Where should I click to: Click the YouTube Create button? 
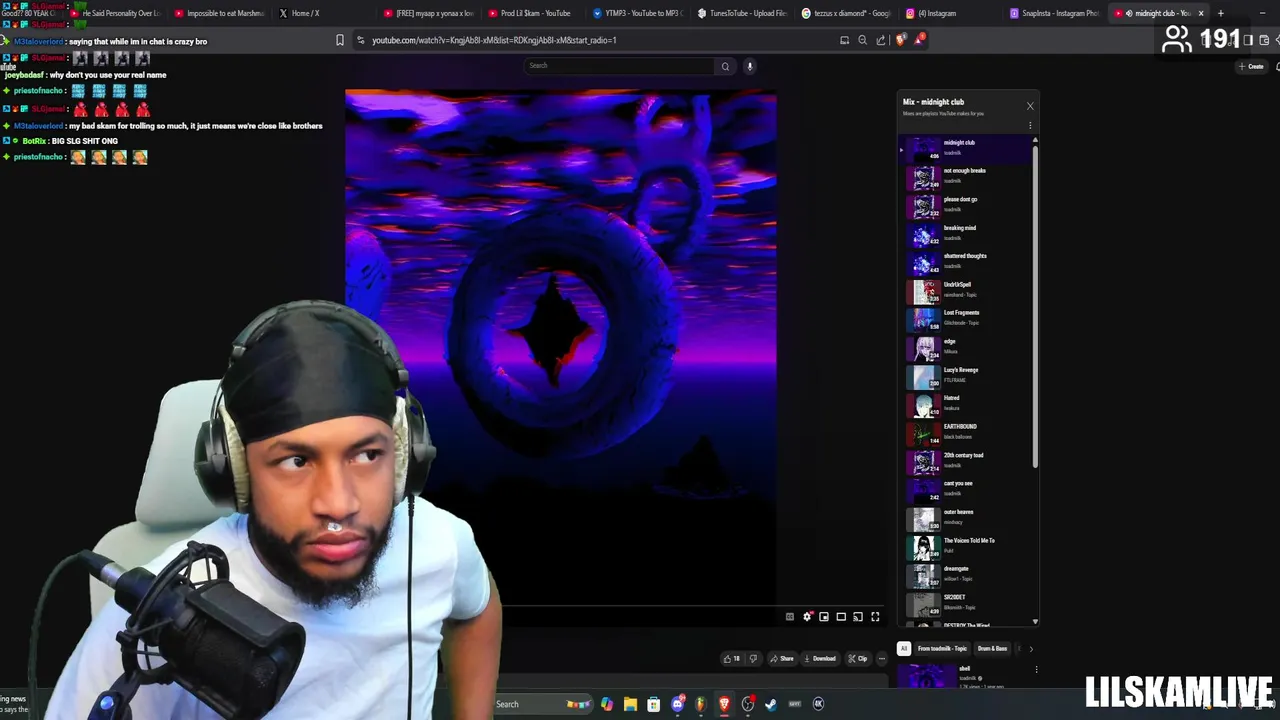coord(1251,66)
